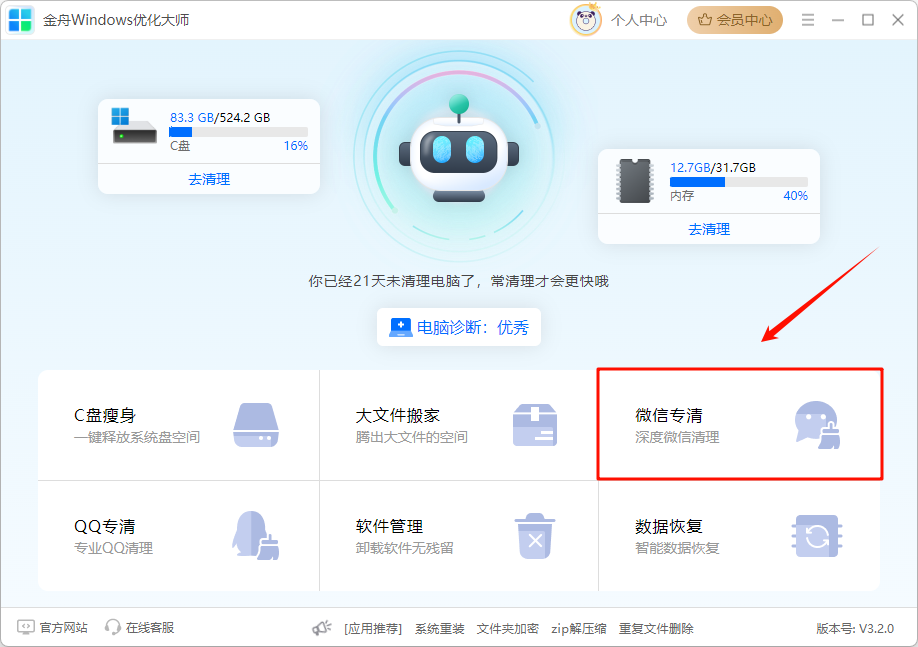Click 智能数据恢复 subtitle
Screen dimensions: 918x647
click(x=677, y=548)
